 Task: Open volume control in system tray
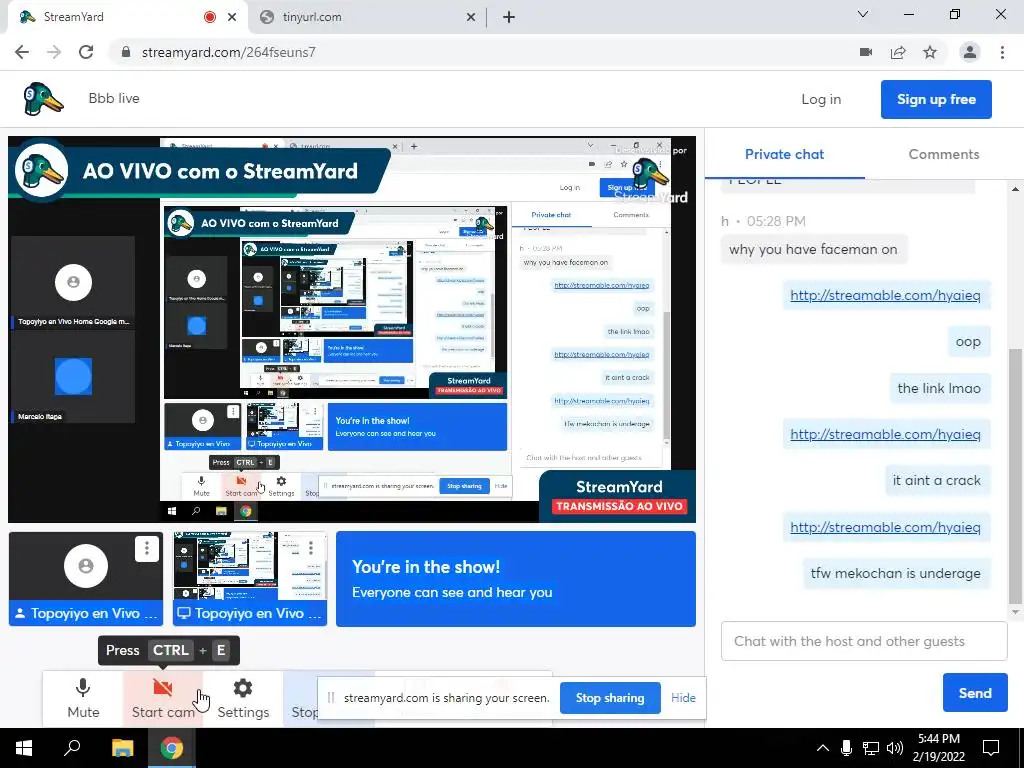pyautogui.click(x=895, y=748)
